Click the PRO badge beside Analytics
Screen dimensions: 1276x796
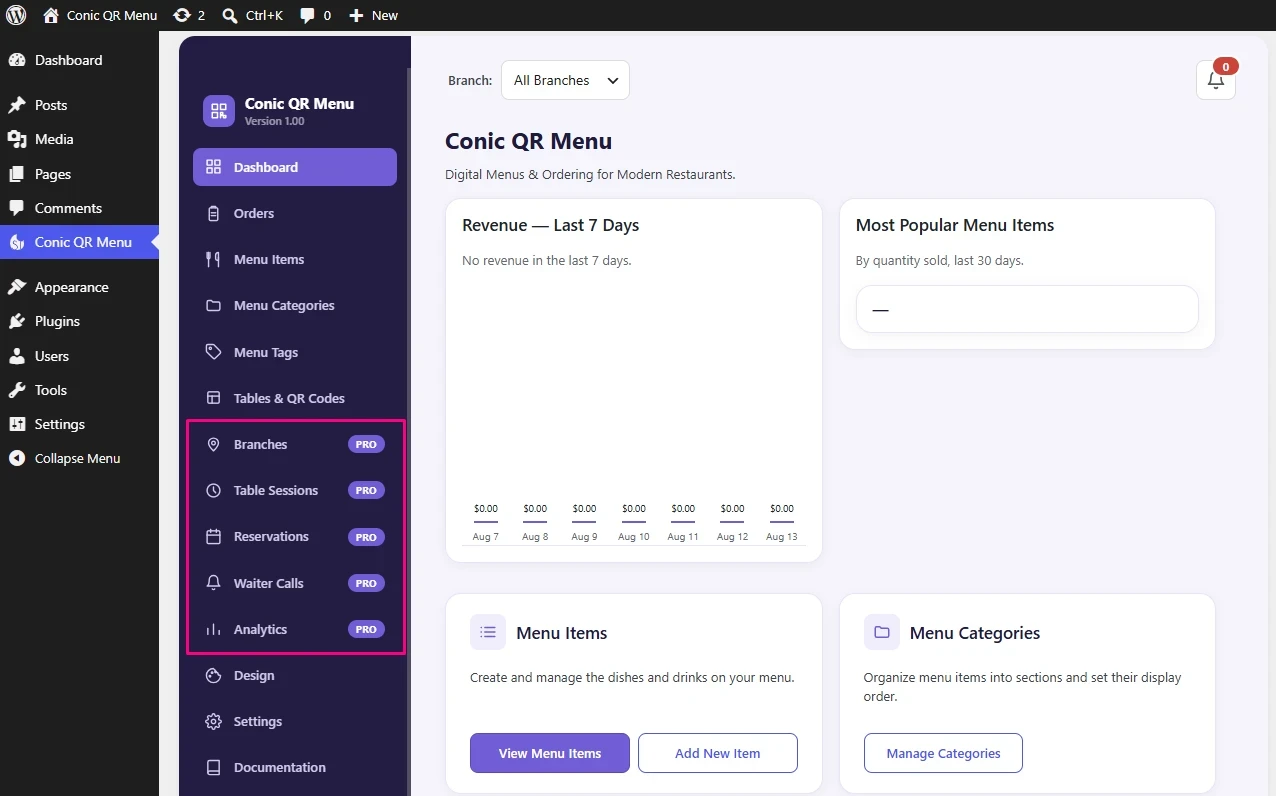(x=366, y=629)
